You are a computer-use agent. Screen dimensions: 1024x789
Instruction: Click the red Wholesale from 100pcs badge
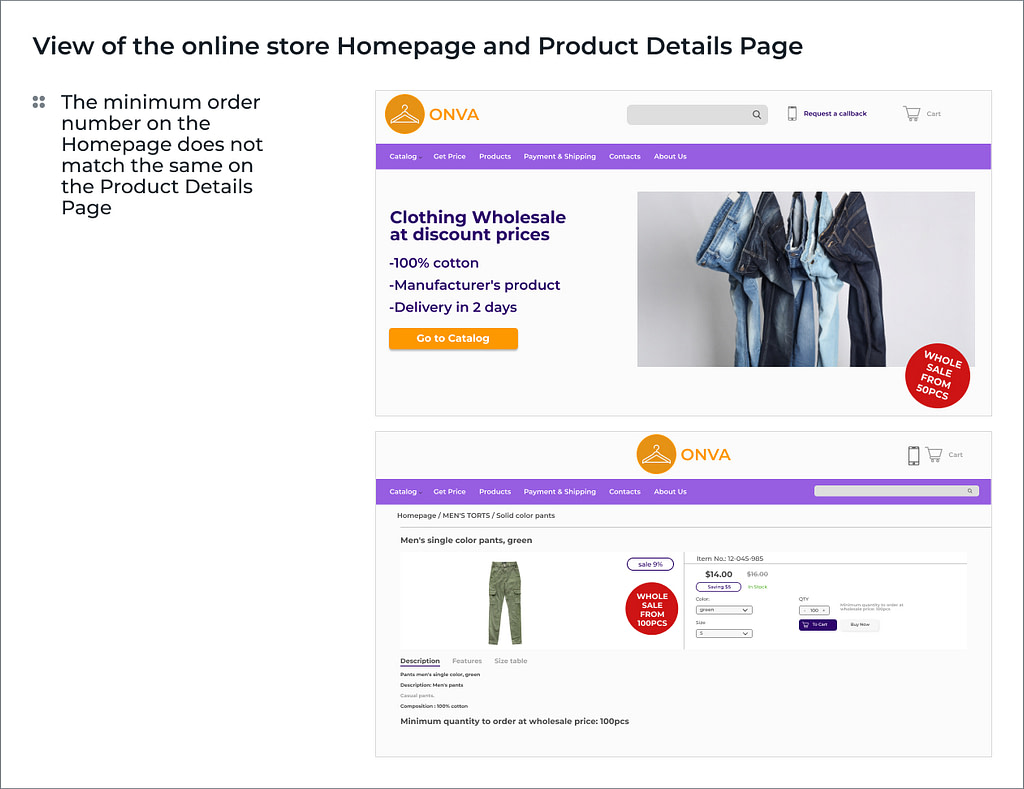click(652, 609)
